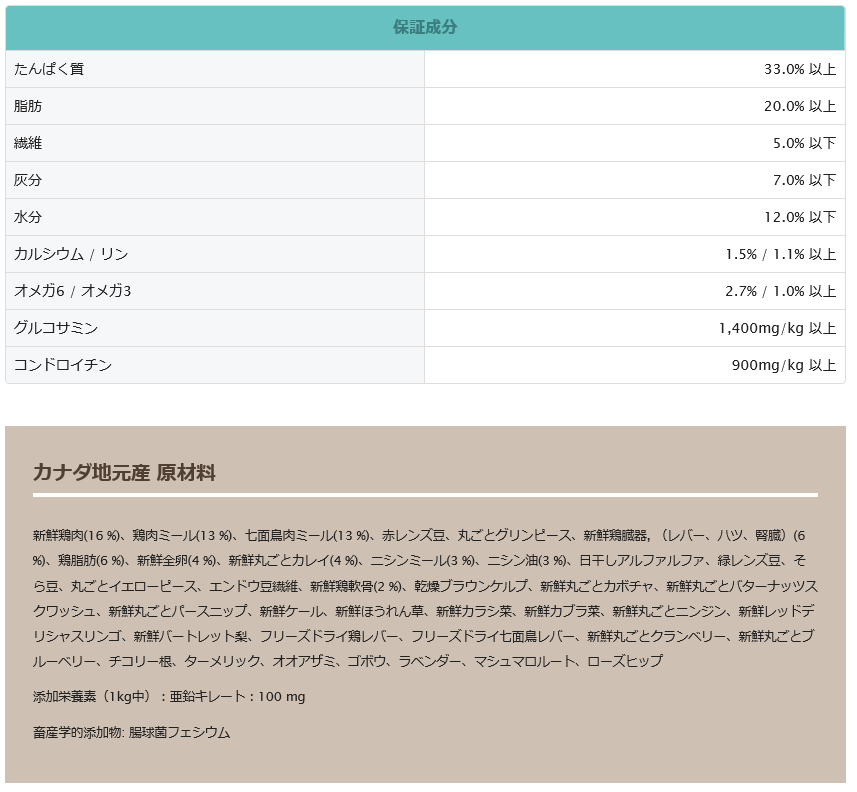
Task: Click the 7.0% 以下 ash value
Action: point(803,180)
